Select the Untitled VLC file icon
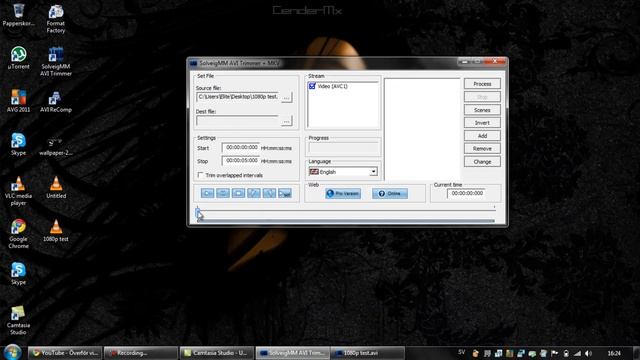 [56, 188]
